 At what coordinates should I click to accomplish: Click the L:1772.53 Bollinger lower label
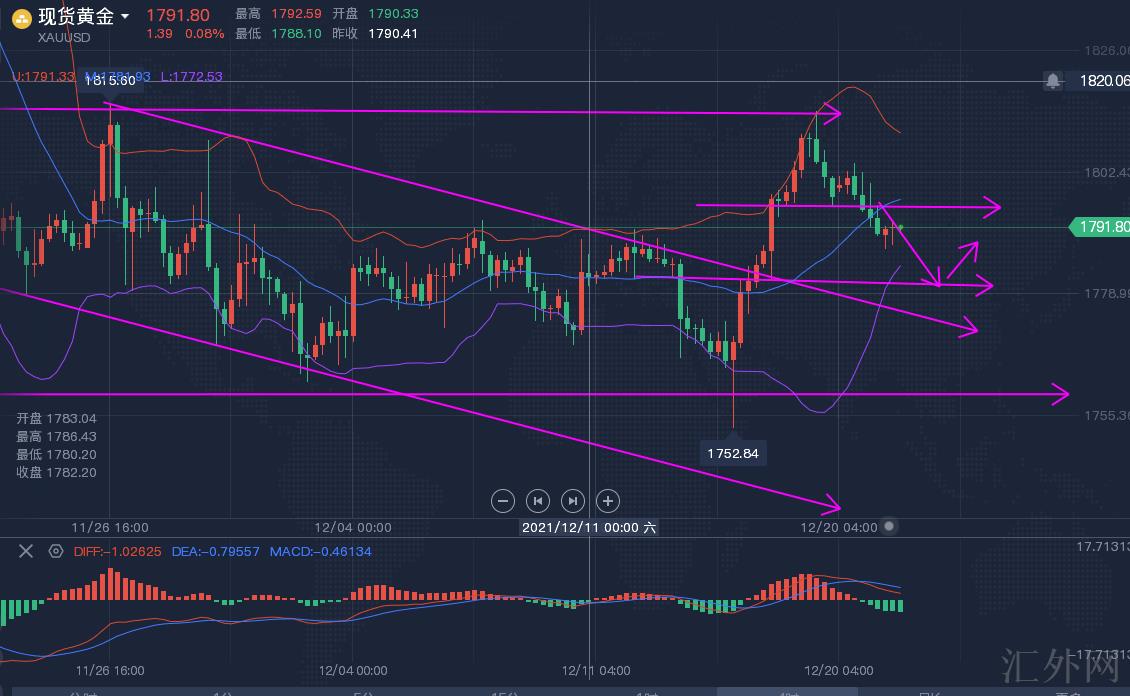click(192, 76)
